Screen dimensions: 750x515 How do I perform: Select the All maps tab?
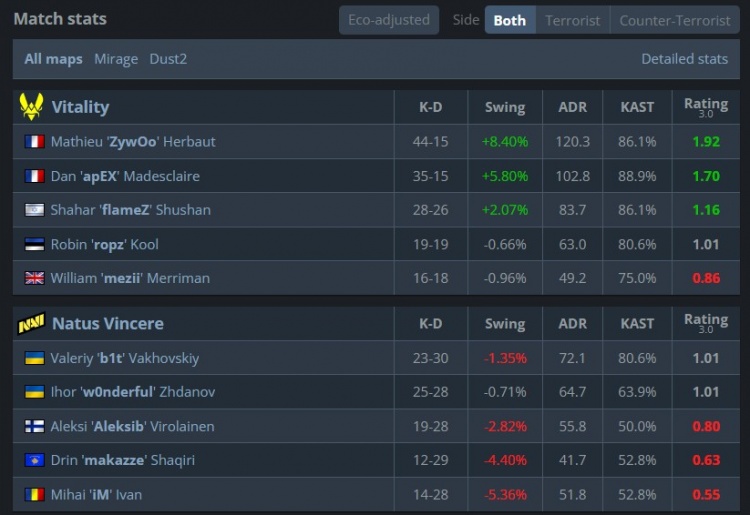pos(53,59)
